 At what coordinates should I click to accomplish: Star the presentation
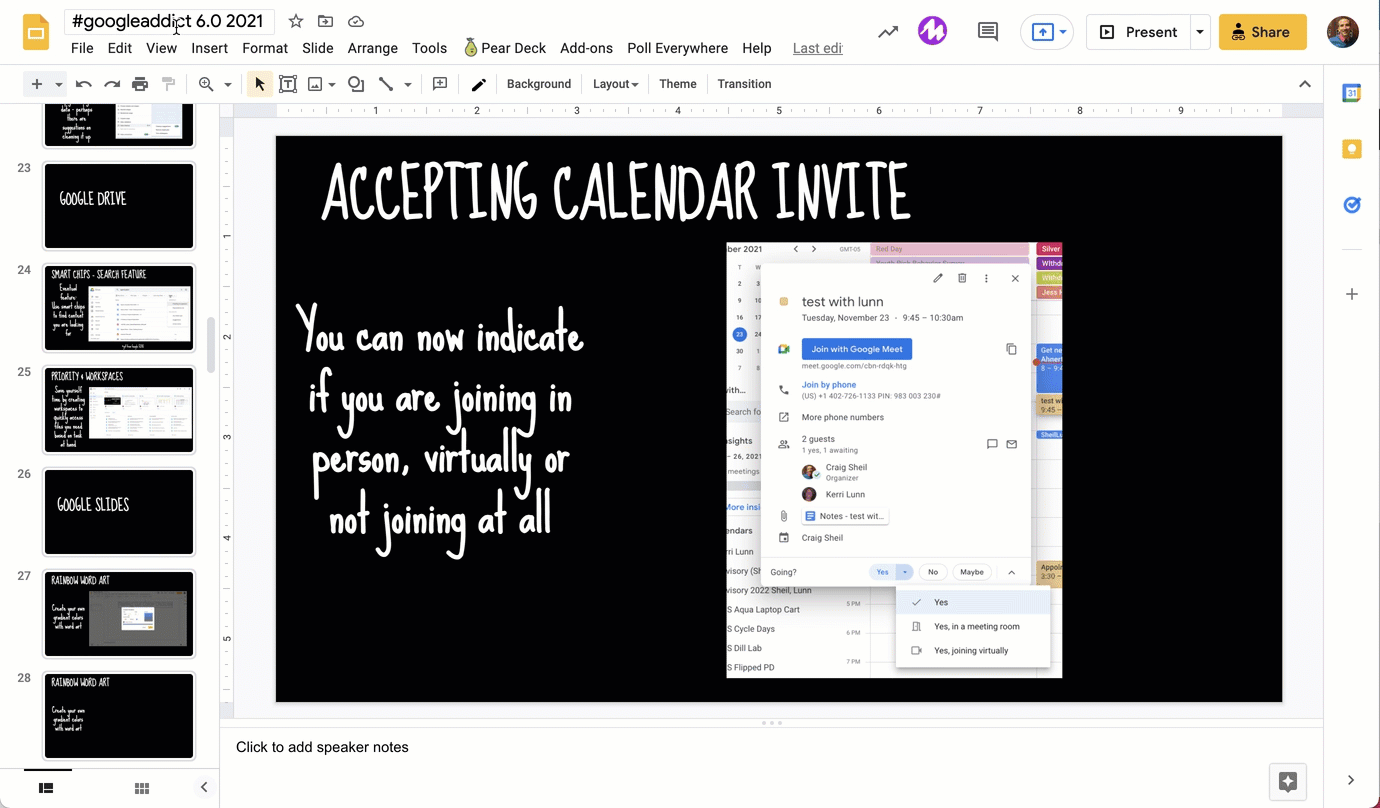point(296,21)
